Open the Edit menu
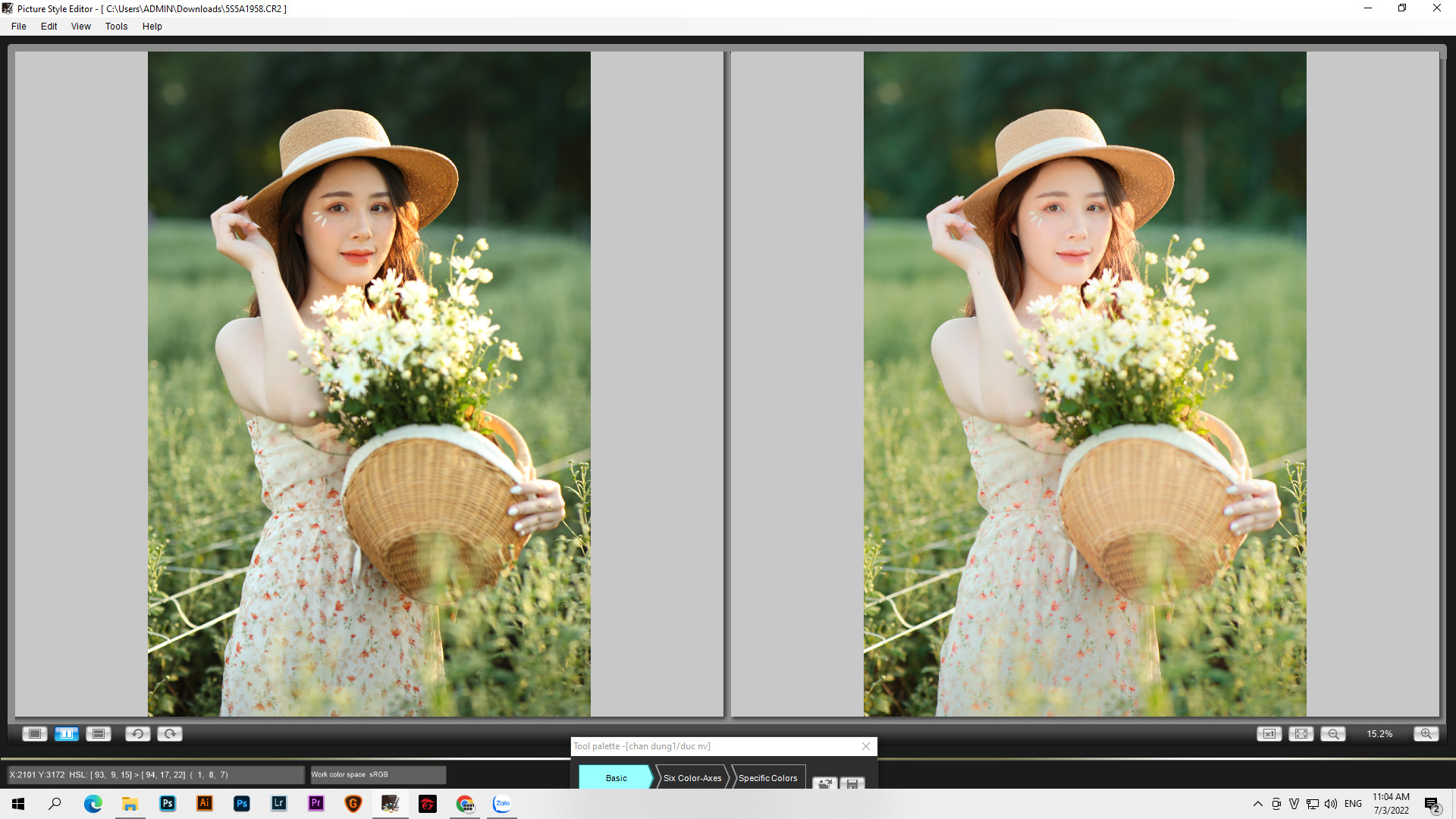This screenshot has height=819, width=1456. [49, 26]
